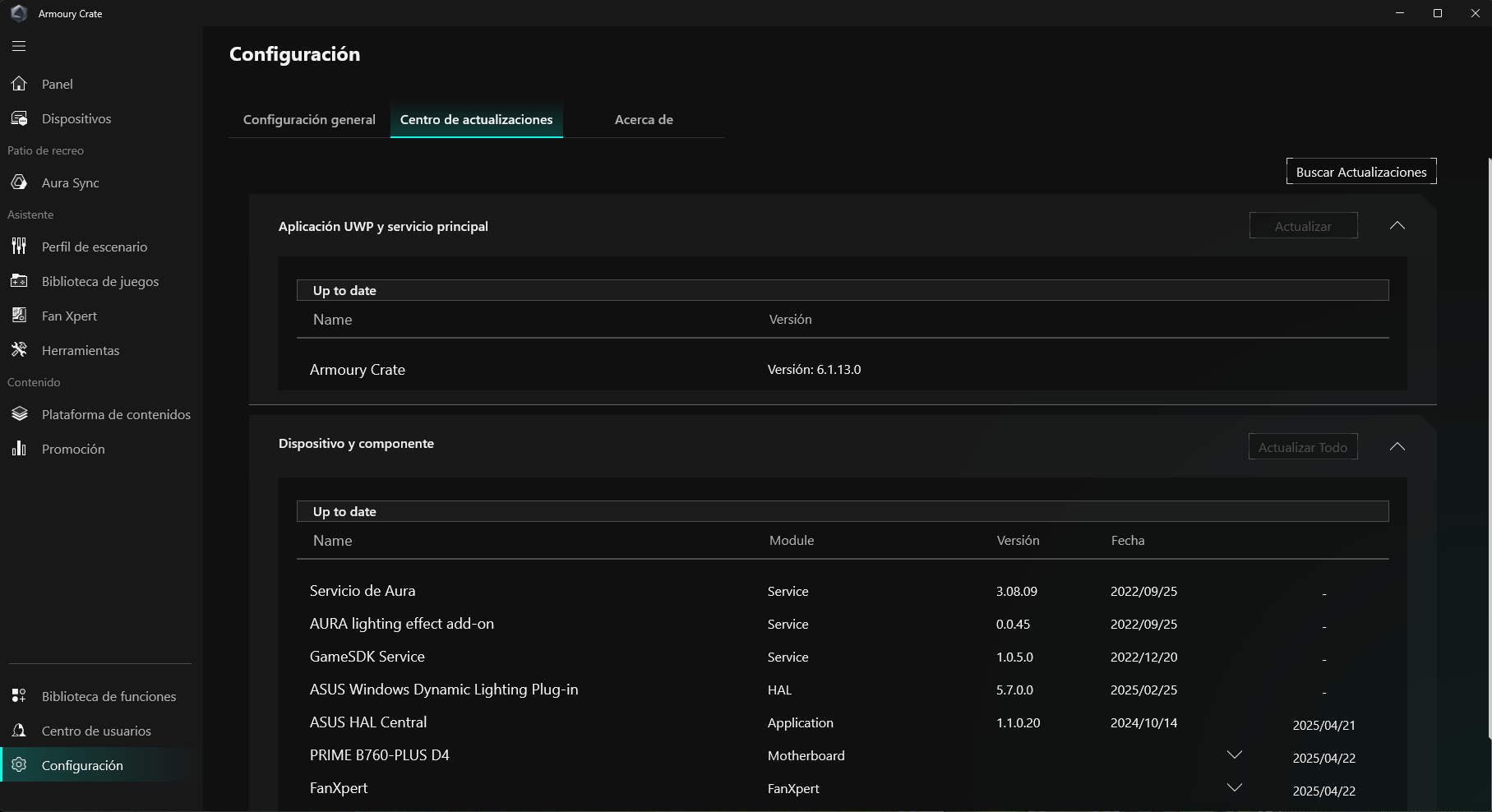This screenshot has width=1492, height=812.
Task: Open the Acerca de tab
Action: [644, 119]
